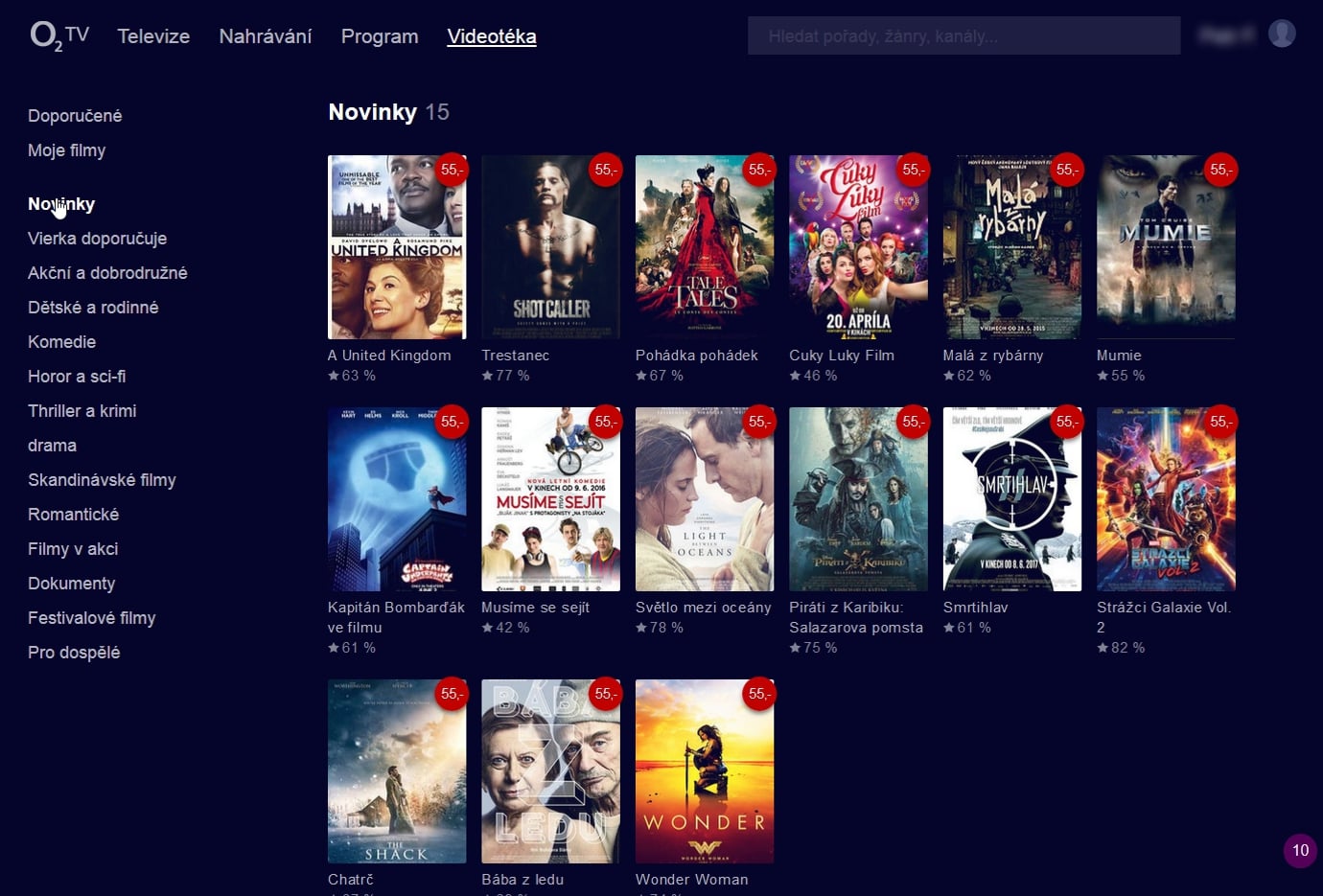Open Světlo mezi oceány poster
The image size is (1323, 896).
click(705, 499)
